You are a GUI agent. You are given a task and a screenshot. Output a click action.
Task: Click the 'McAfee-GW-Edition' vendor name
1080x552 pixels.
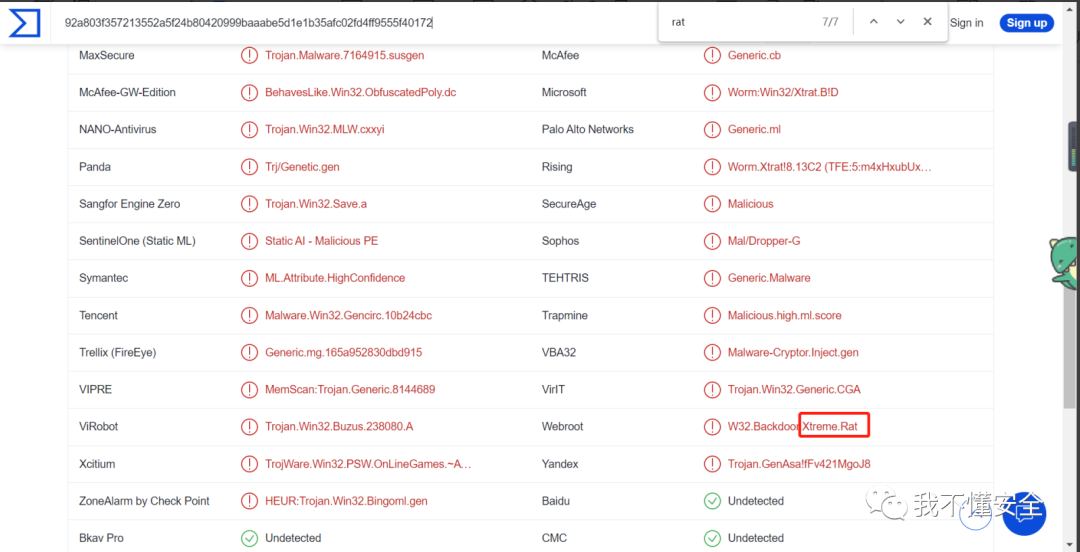click(x=127, y=92)
